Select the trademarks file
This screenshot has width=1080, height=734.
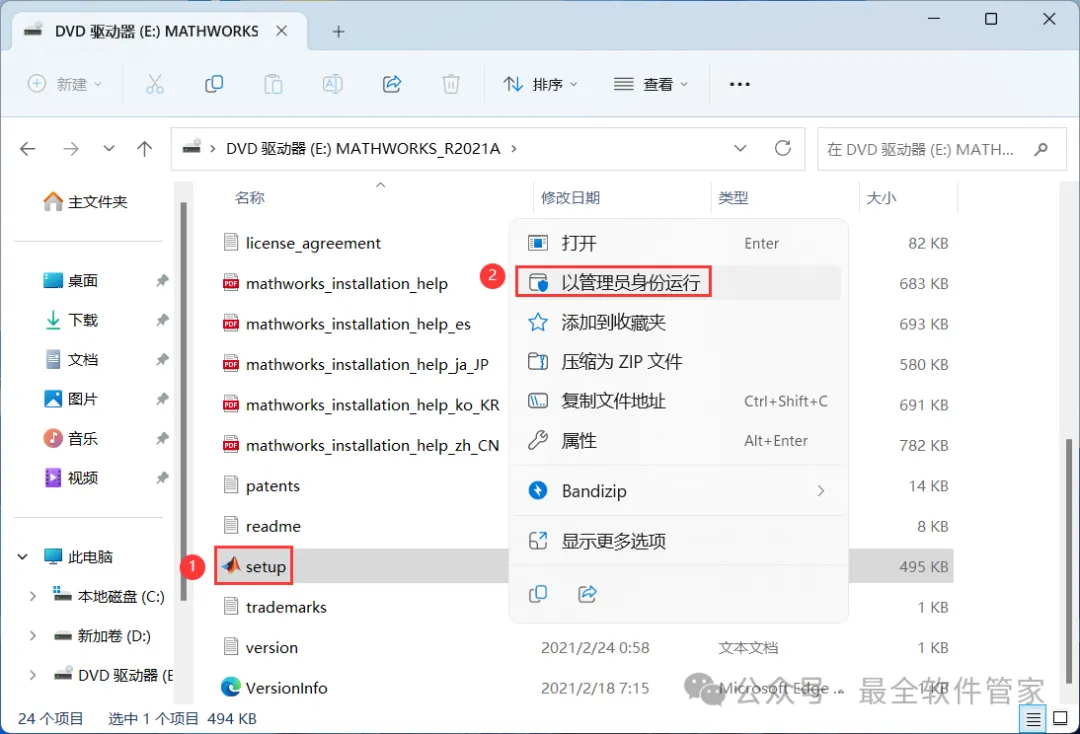coord(276,607)
